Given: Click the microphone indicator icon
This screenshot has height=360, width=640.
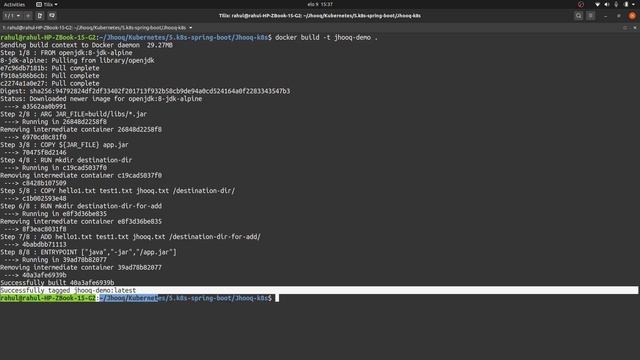Looking at the screenshot, I should (616, 4).
